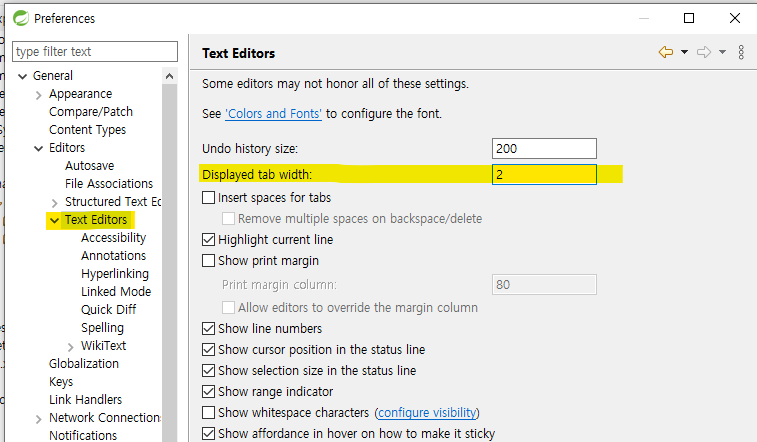Select Keys in the preferences tree
The image size is (757, 442).
pos(61,382)
